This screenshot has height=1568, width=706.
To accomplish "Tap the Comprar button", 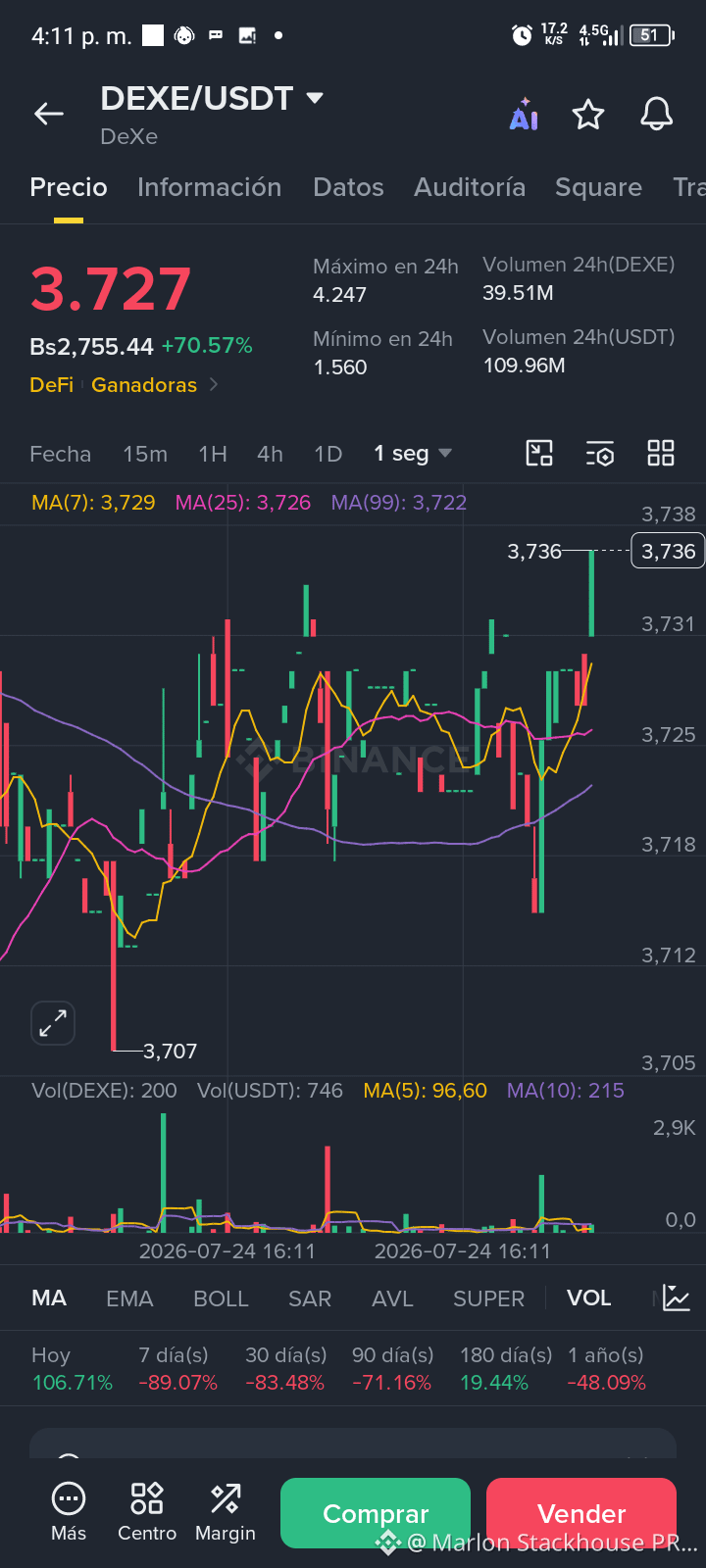I will coord(376,1513).
